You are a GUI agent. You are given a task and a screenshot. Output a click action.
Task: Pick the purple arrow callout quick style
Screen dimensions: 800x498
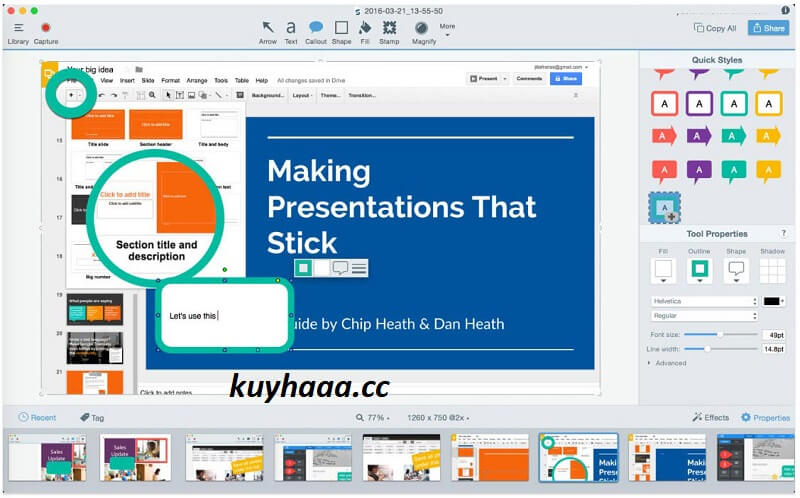point(699,136)
